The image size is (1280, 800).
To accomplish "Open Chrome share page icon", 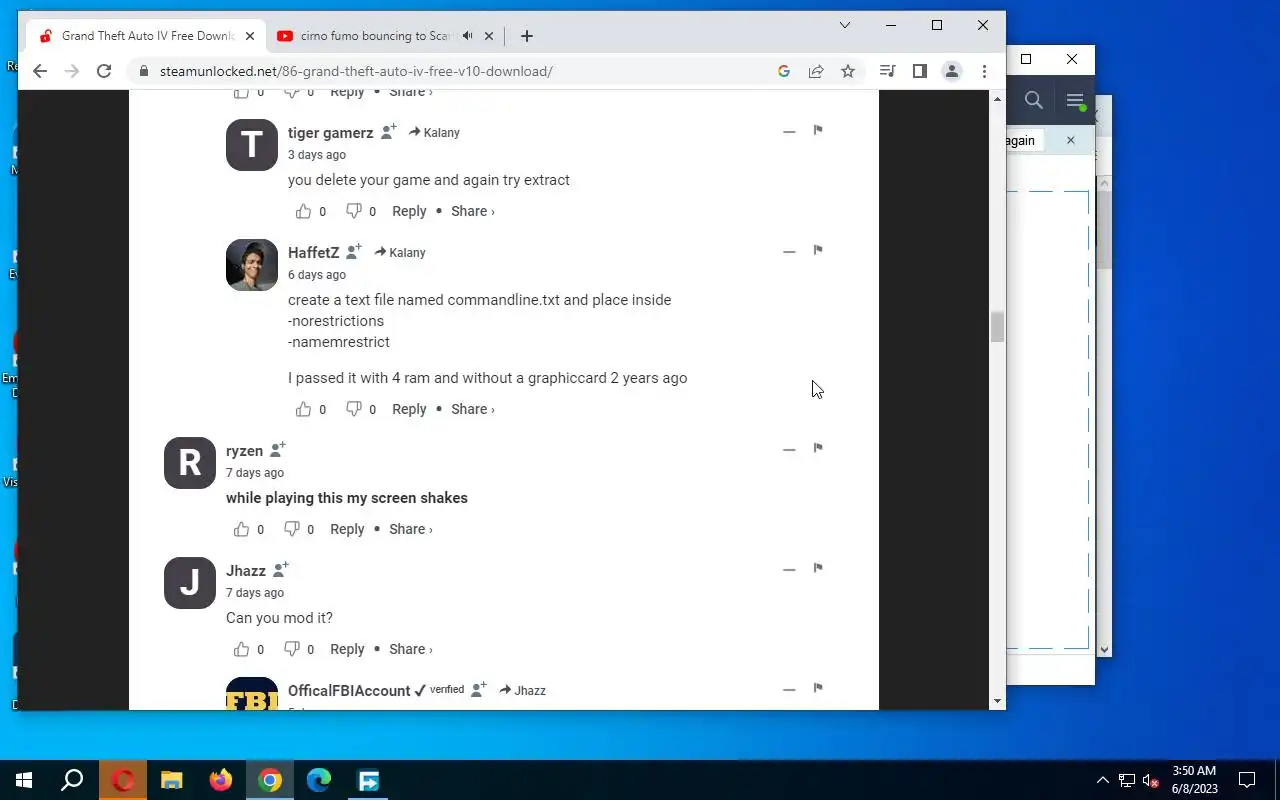I will (816, 71).
